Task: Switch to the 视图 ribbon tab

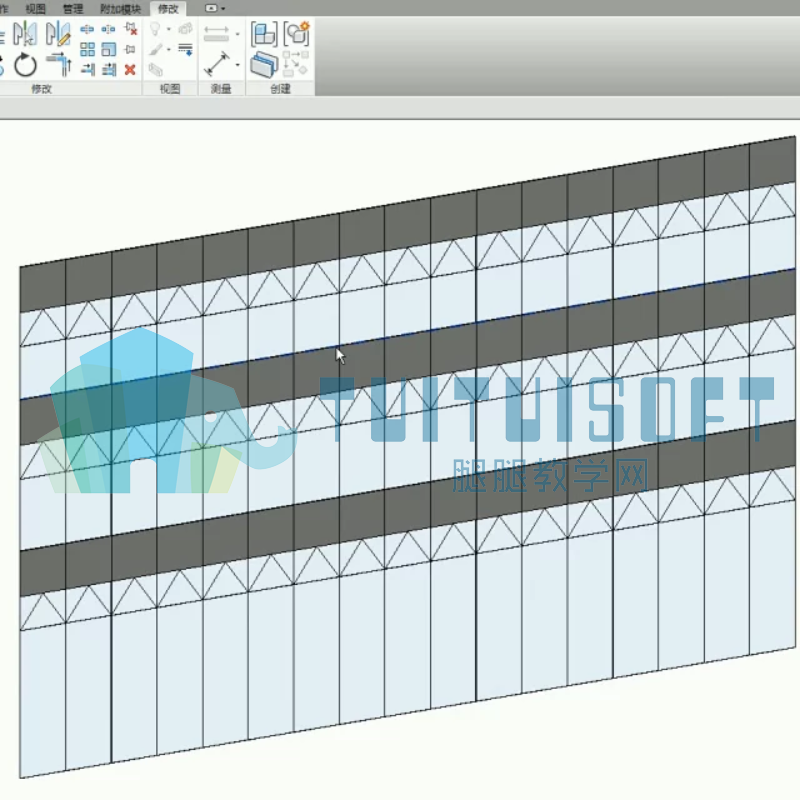Action: click(36, 9)
